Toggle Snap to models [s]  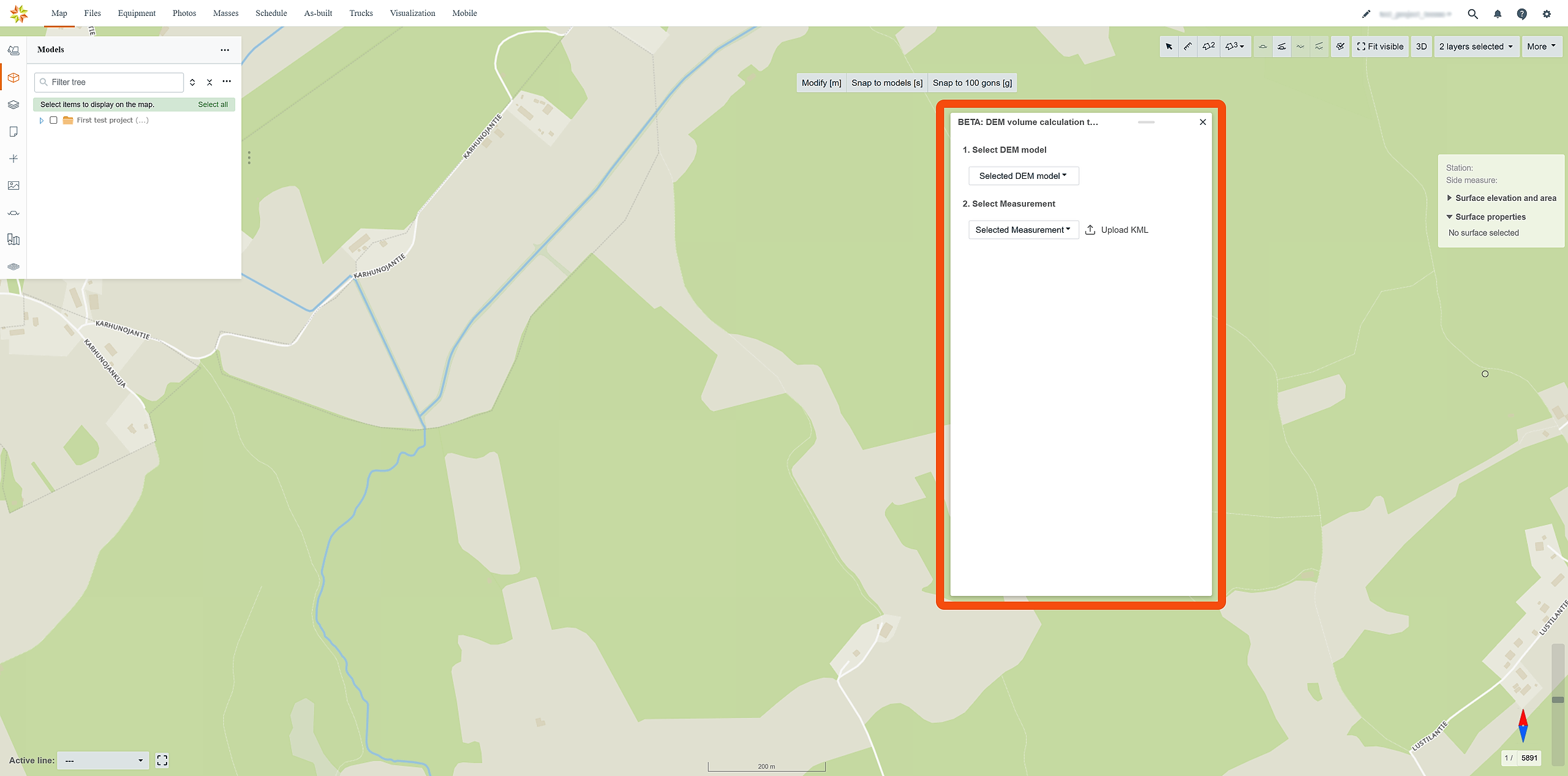(x=886, y=83)
